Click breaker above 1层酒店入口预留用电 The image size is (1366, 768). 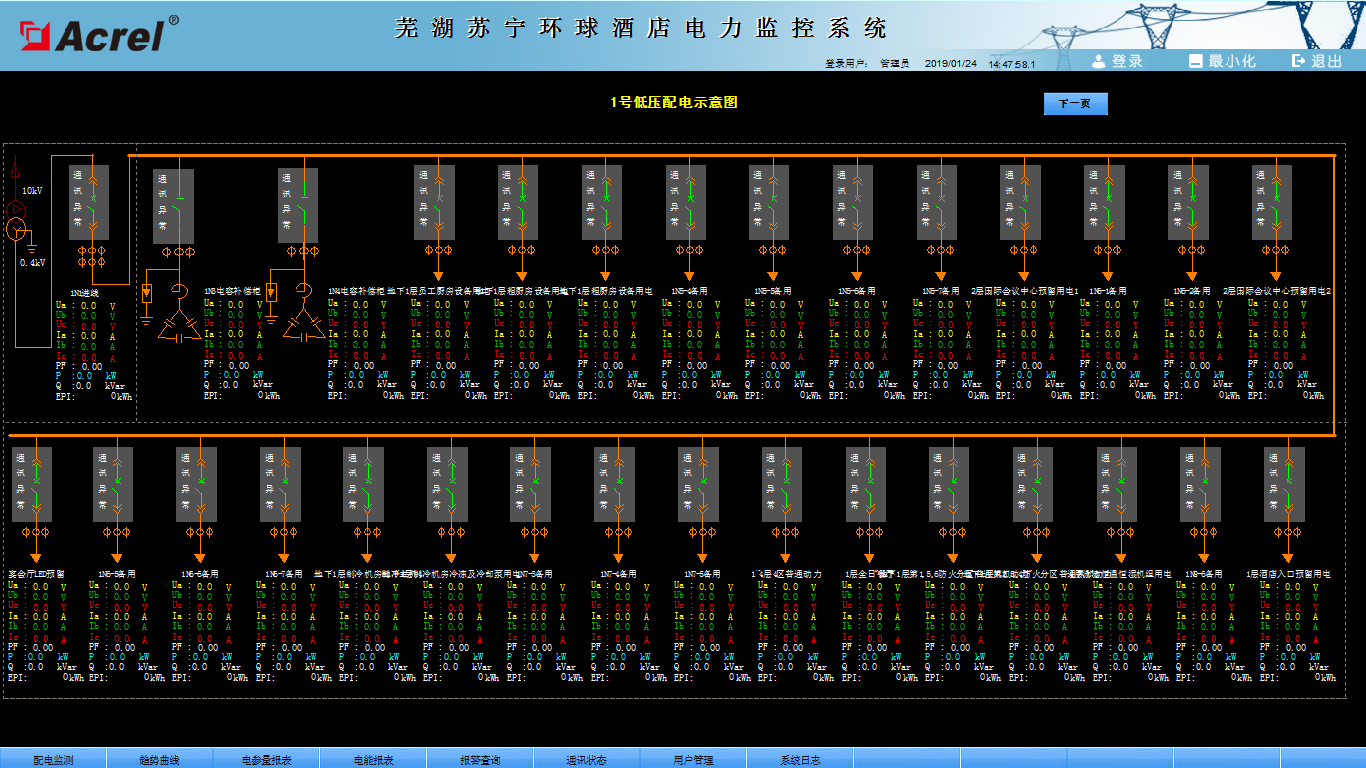click(x=1284, y=484)
